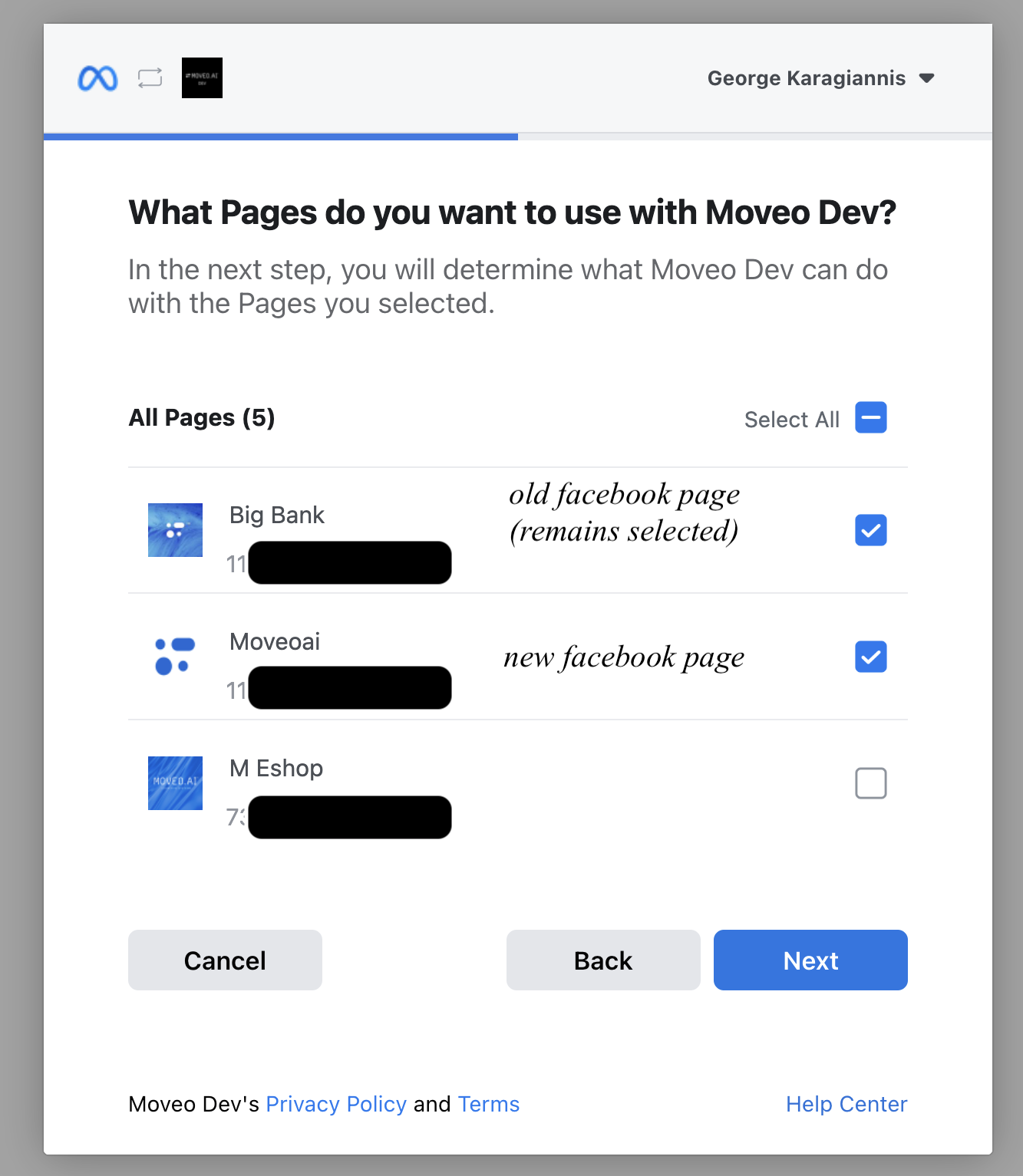
Task: Click Next to continue
Action: (x=810, y=960)
